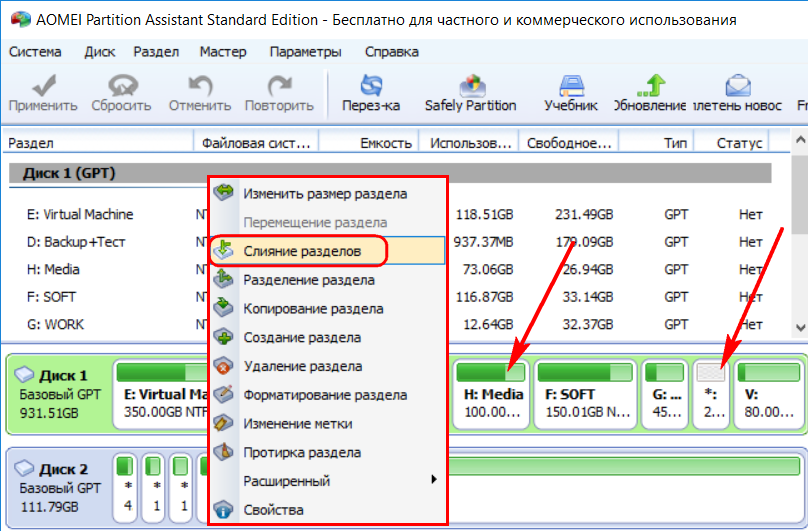
Task: Open Свойства from the context menu
Action: click(x=273, y=510)
